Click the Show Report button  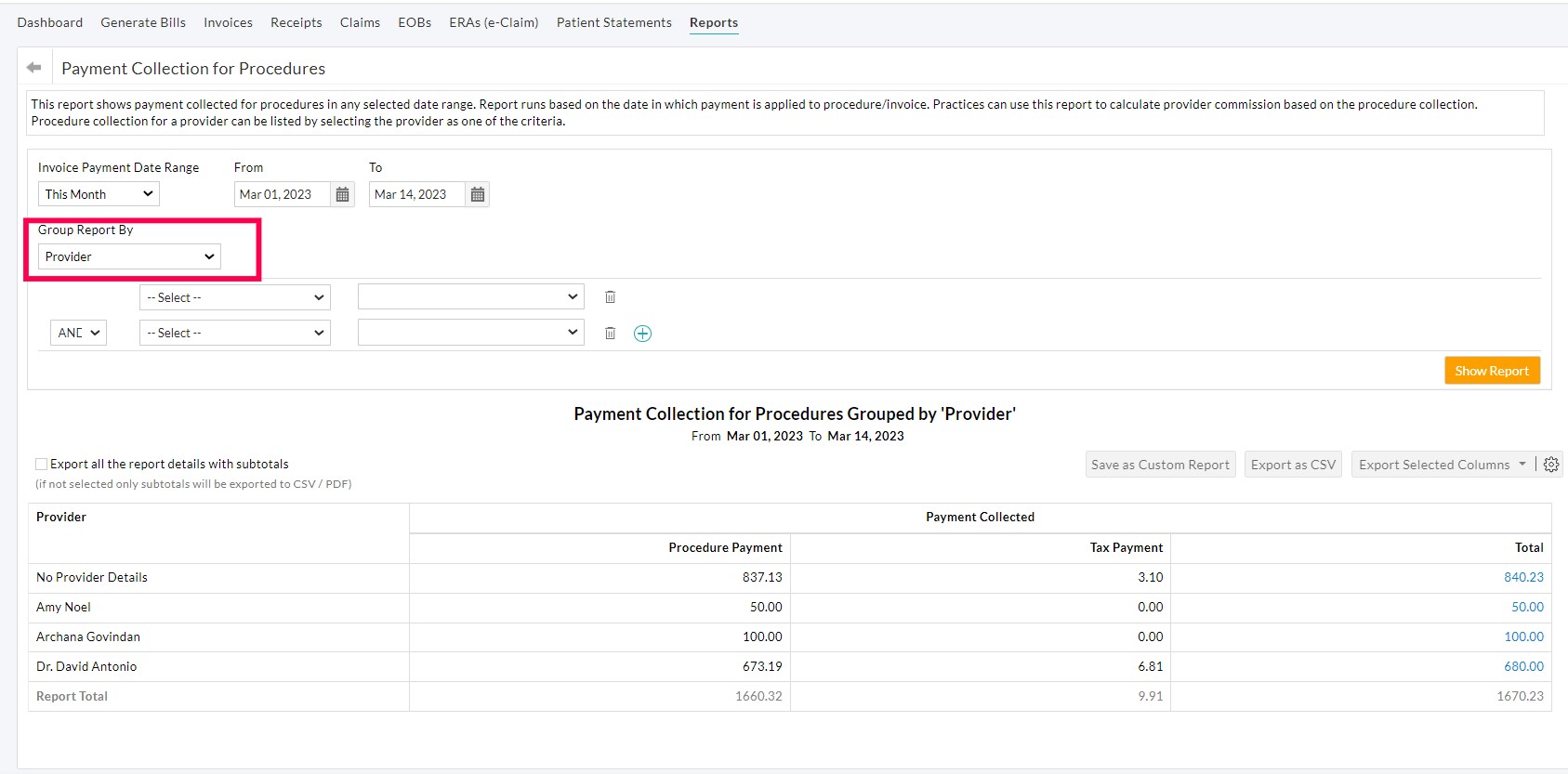(x=1492, y=371)
